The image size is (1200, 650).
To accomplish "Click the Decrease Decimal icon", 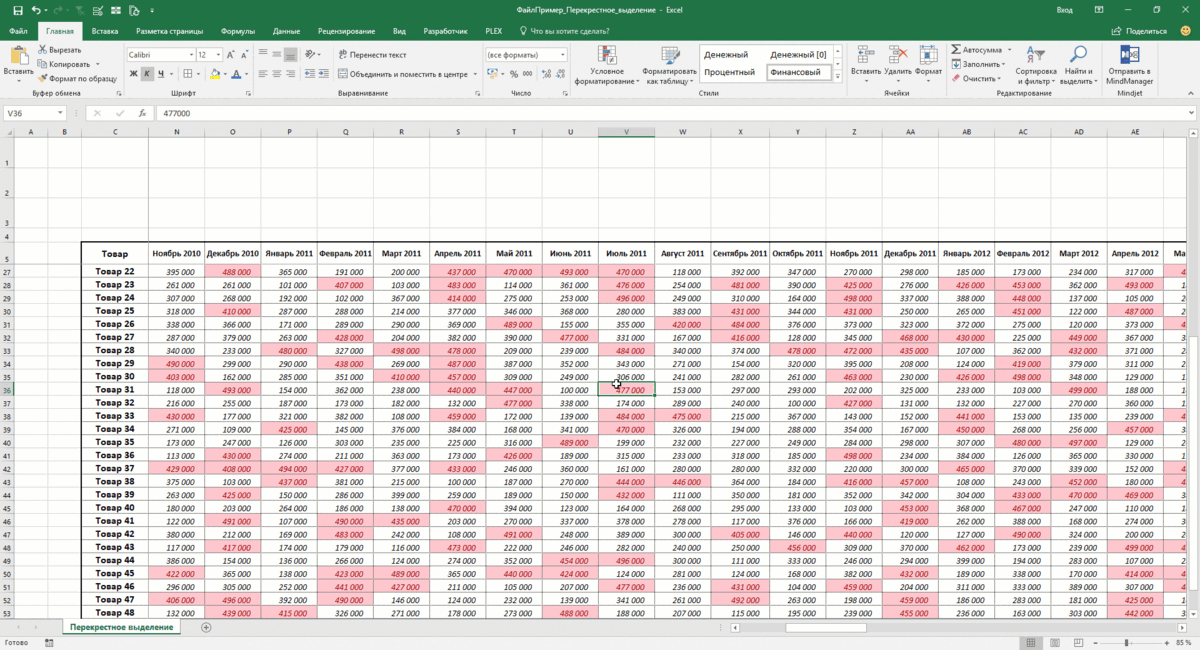I will (561, 74).
